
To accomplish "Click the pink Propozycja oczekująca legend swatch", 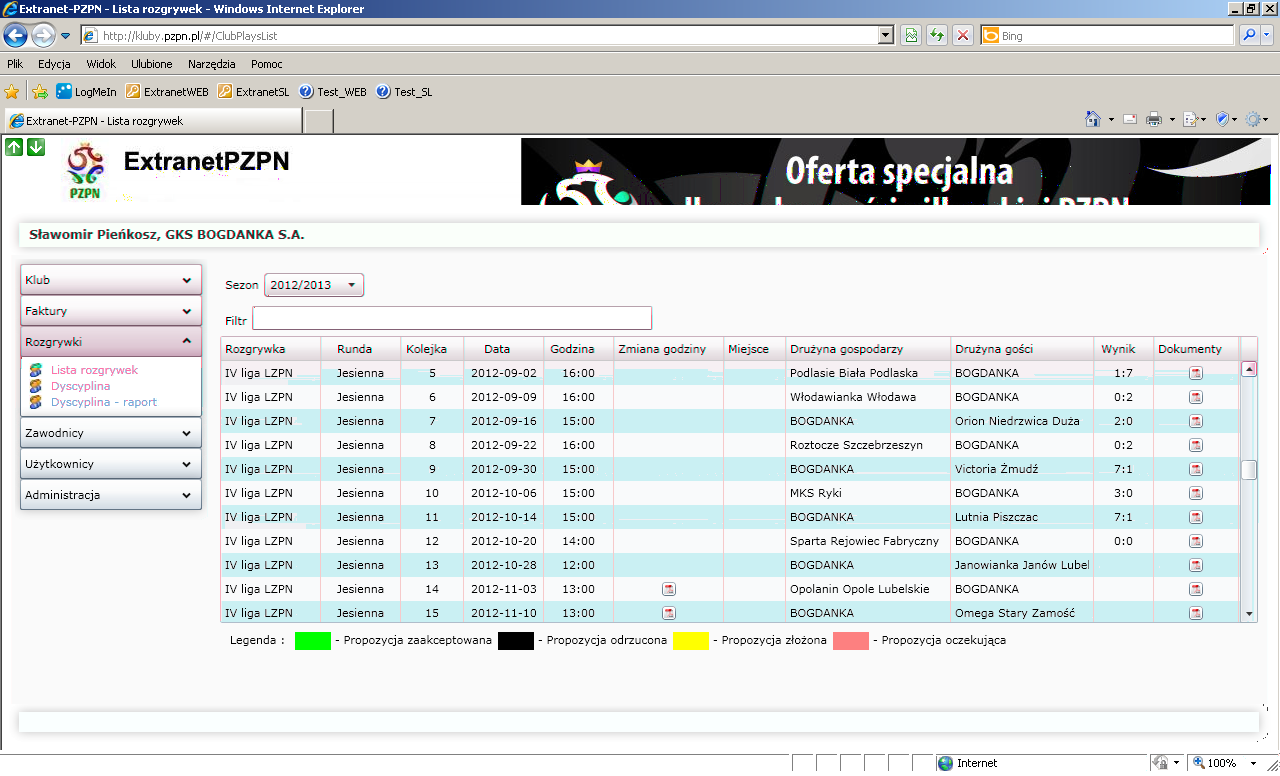I will 851,640.
